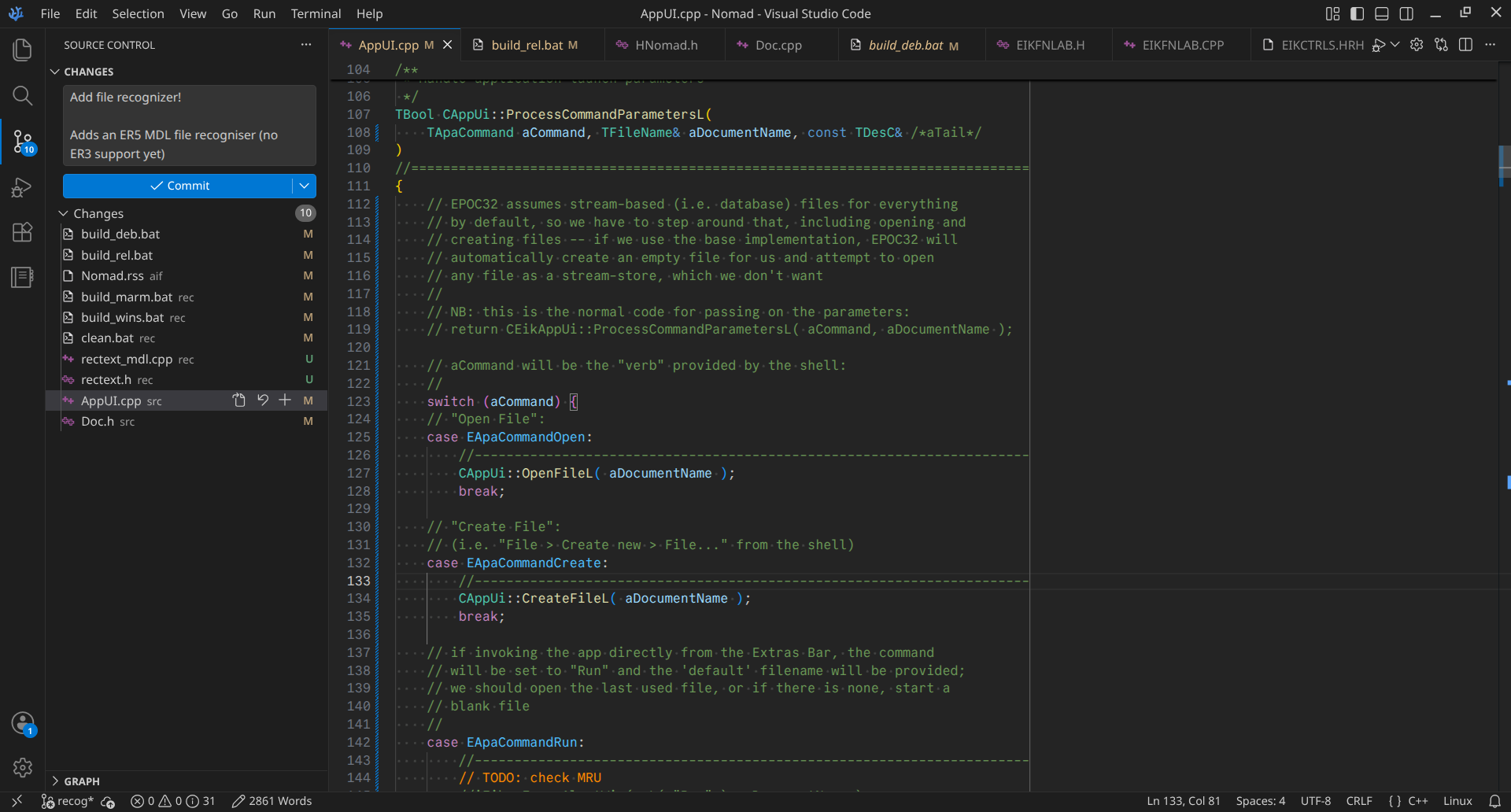The image size is (1511, 812).
Task: Stage changes for AppUI.cpp with plus icon
Action: pos(285,400)
